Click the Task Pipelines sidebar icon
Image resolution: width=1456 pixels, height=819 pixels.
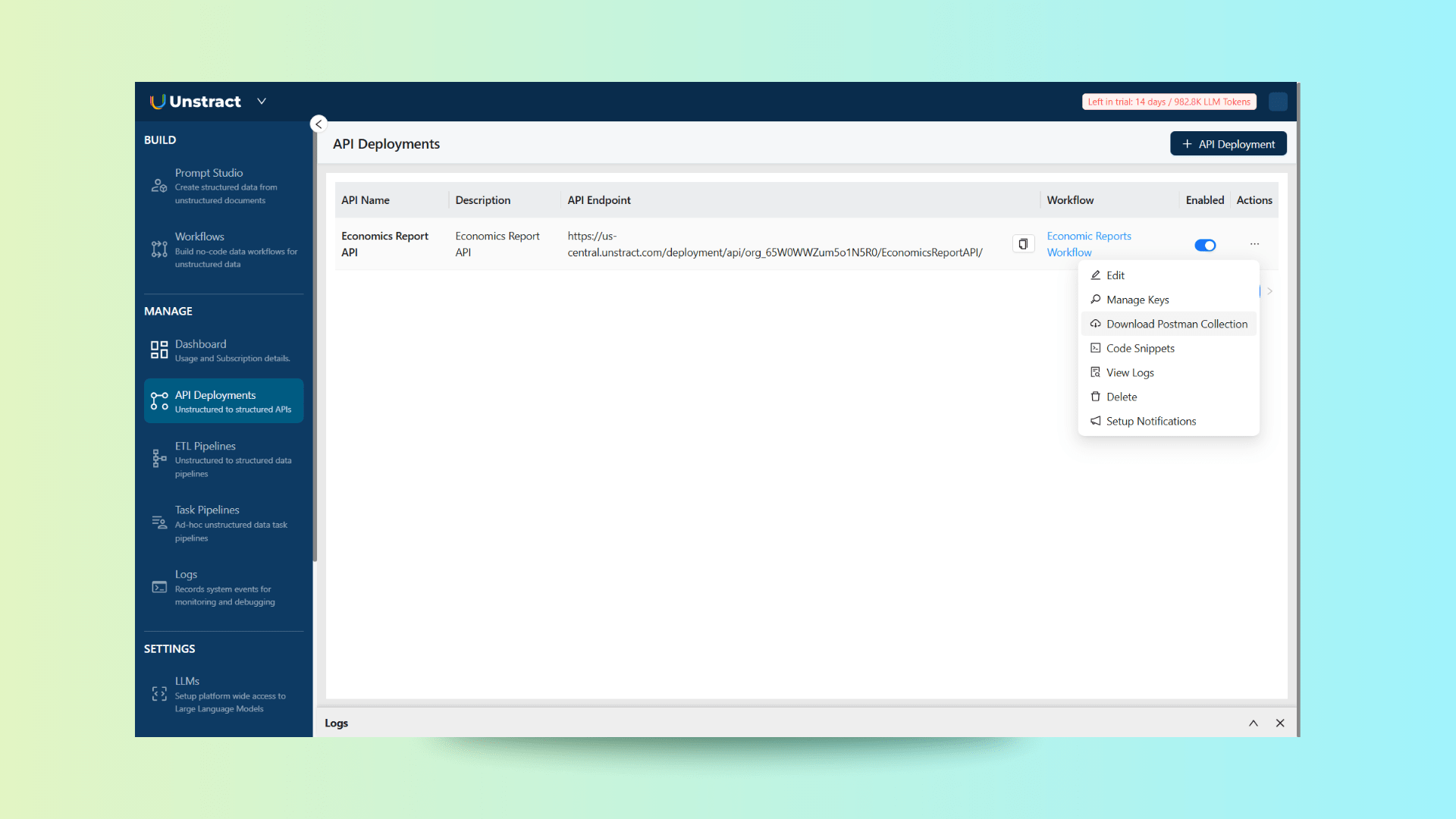(x=158, y=522)
